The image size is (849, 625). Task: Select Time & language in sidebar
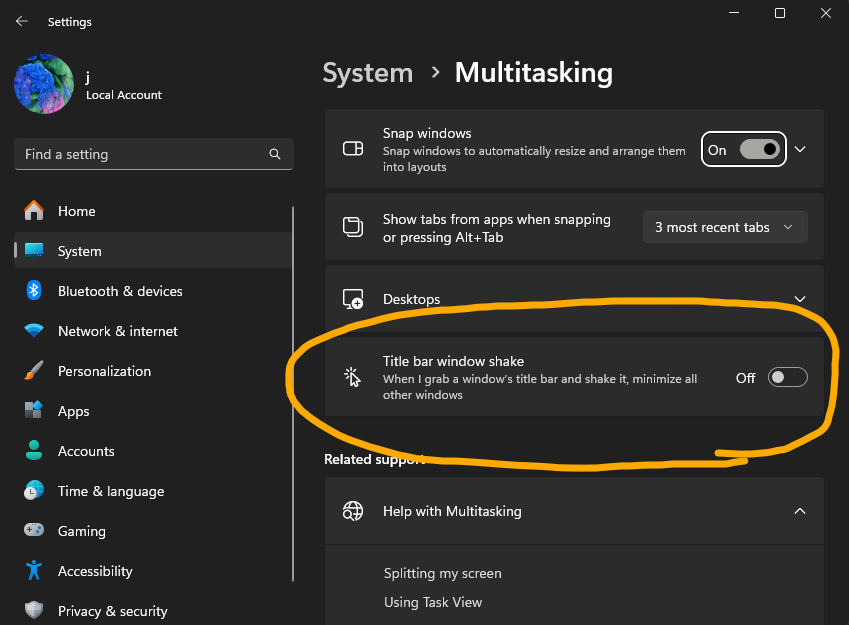click(110, 491)
